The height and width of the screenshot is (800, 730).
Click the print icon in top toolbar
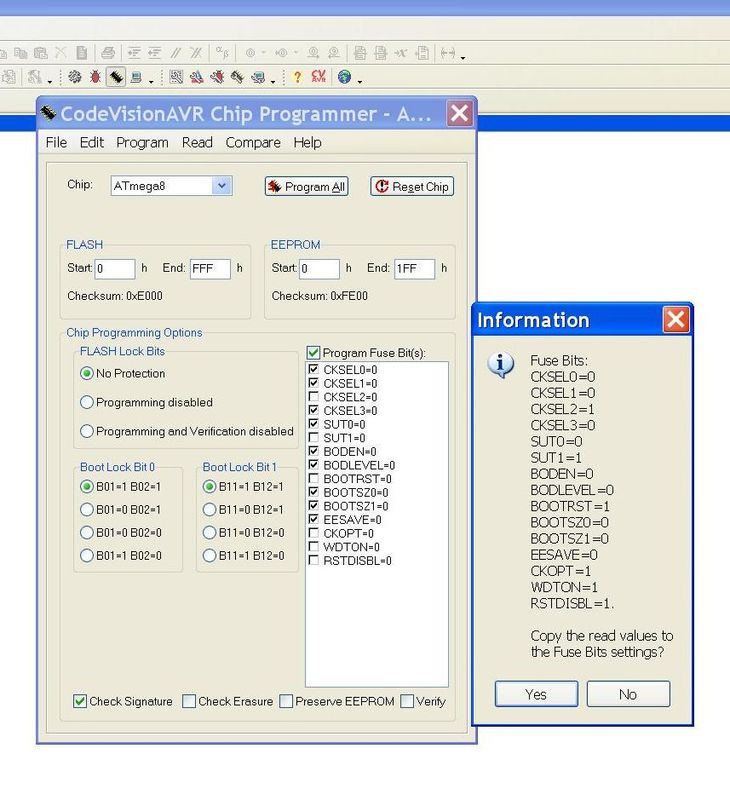(x=108, y=53)
